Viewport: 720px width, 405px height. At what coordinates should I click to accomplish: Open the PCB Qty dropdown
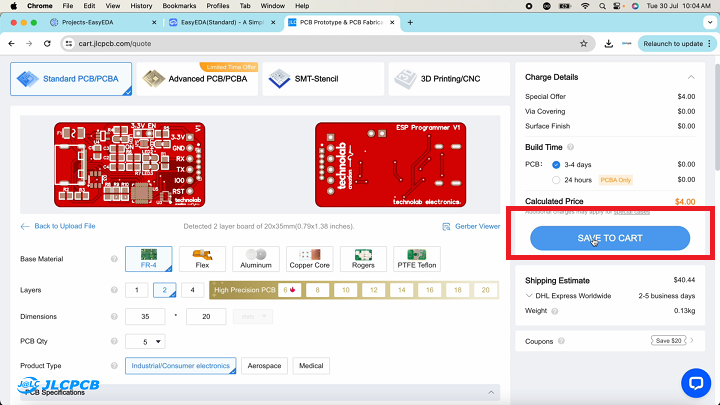point(145,342)
